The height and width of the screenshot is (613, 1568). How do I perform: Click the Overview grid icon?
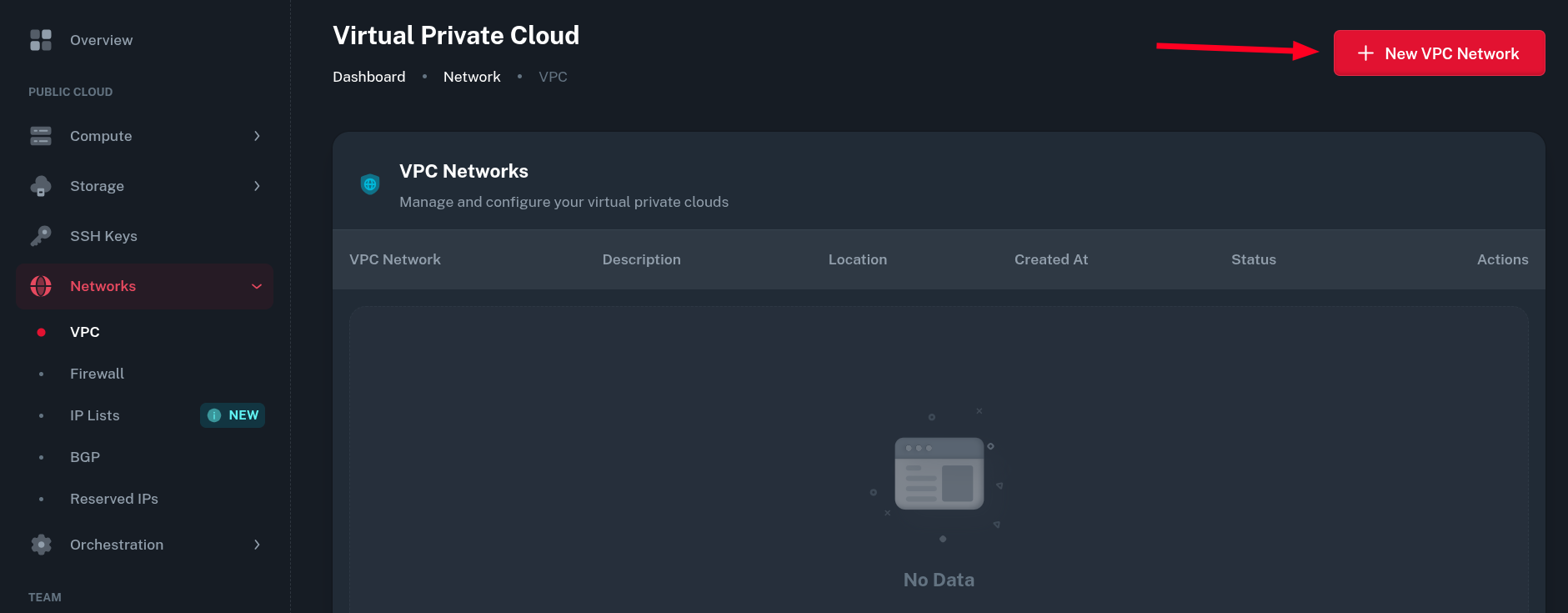pos(41,40)
